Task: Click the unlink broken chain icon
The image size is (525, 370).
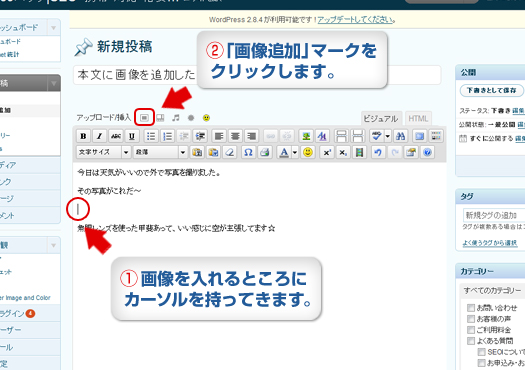Action: pos(287,136)
